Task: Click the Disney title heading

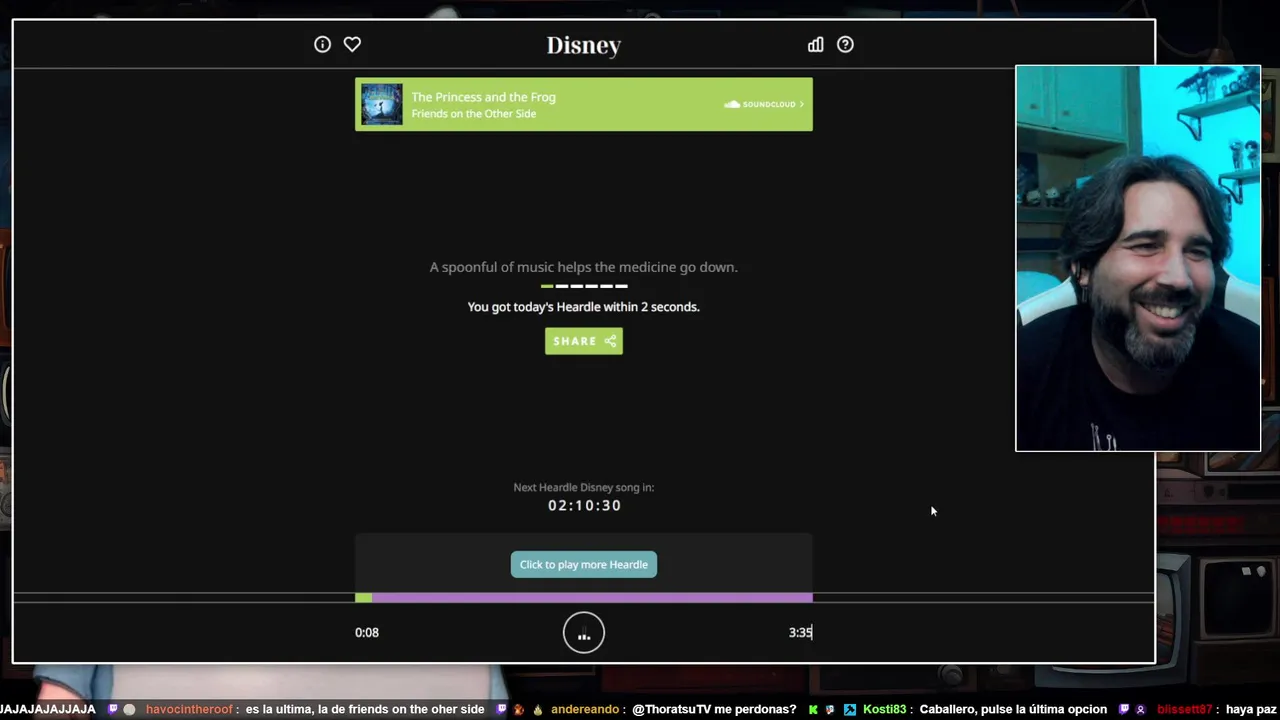Action: pyautogui.click(x=584, y=45)
